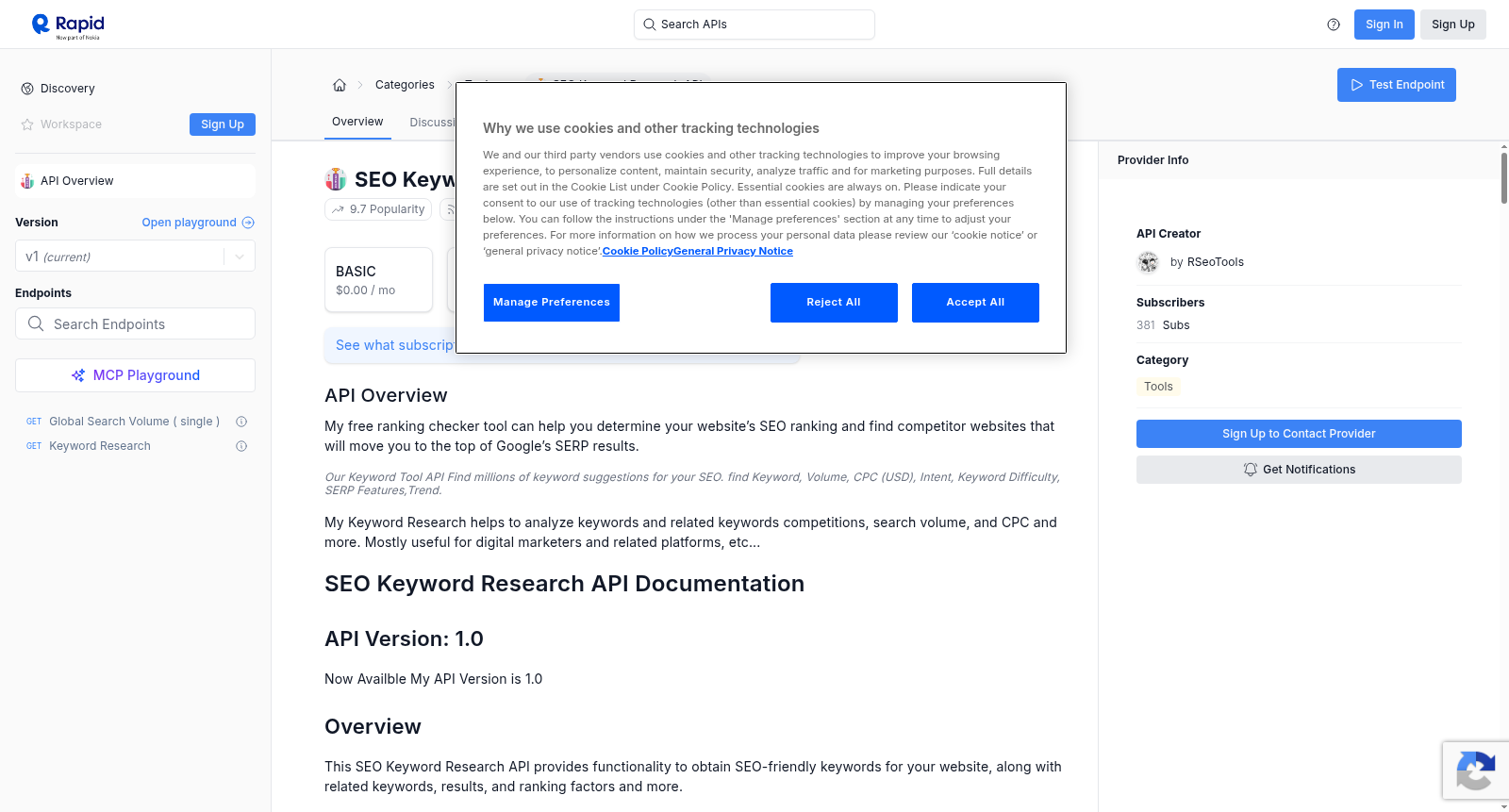Select API Overview in the sidebar
This screenshot has height=812, width=1509.
tap(135, 181)
